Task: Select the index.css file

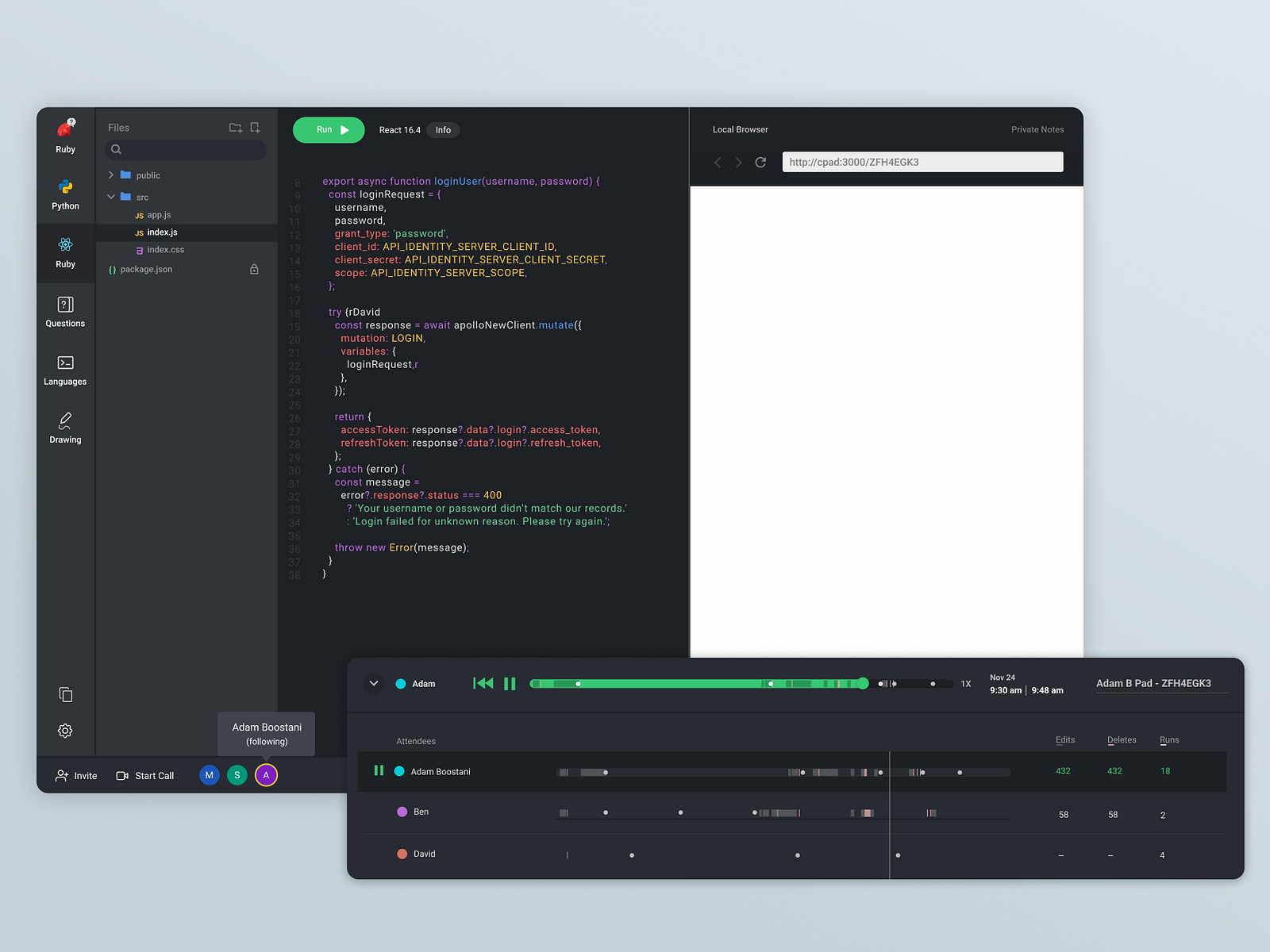Action: [166, 249]
